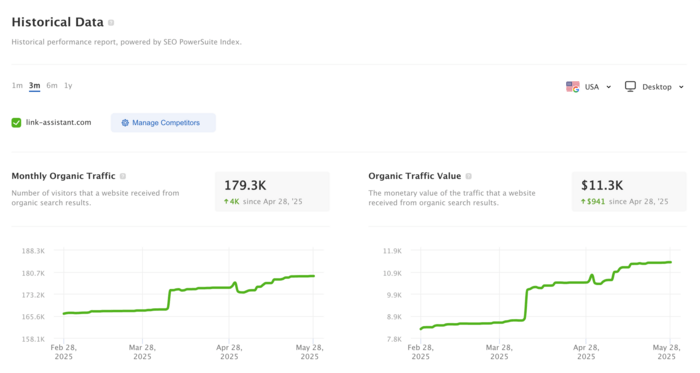Uncheck the link-assistant.com checkbox
The height and width of the screenshot is (373, 700).
pyautogui.click(x=17, y=123)
